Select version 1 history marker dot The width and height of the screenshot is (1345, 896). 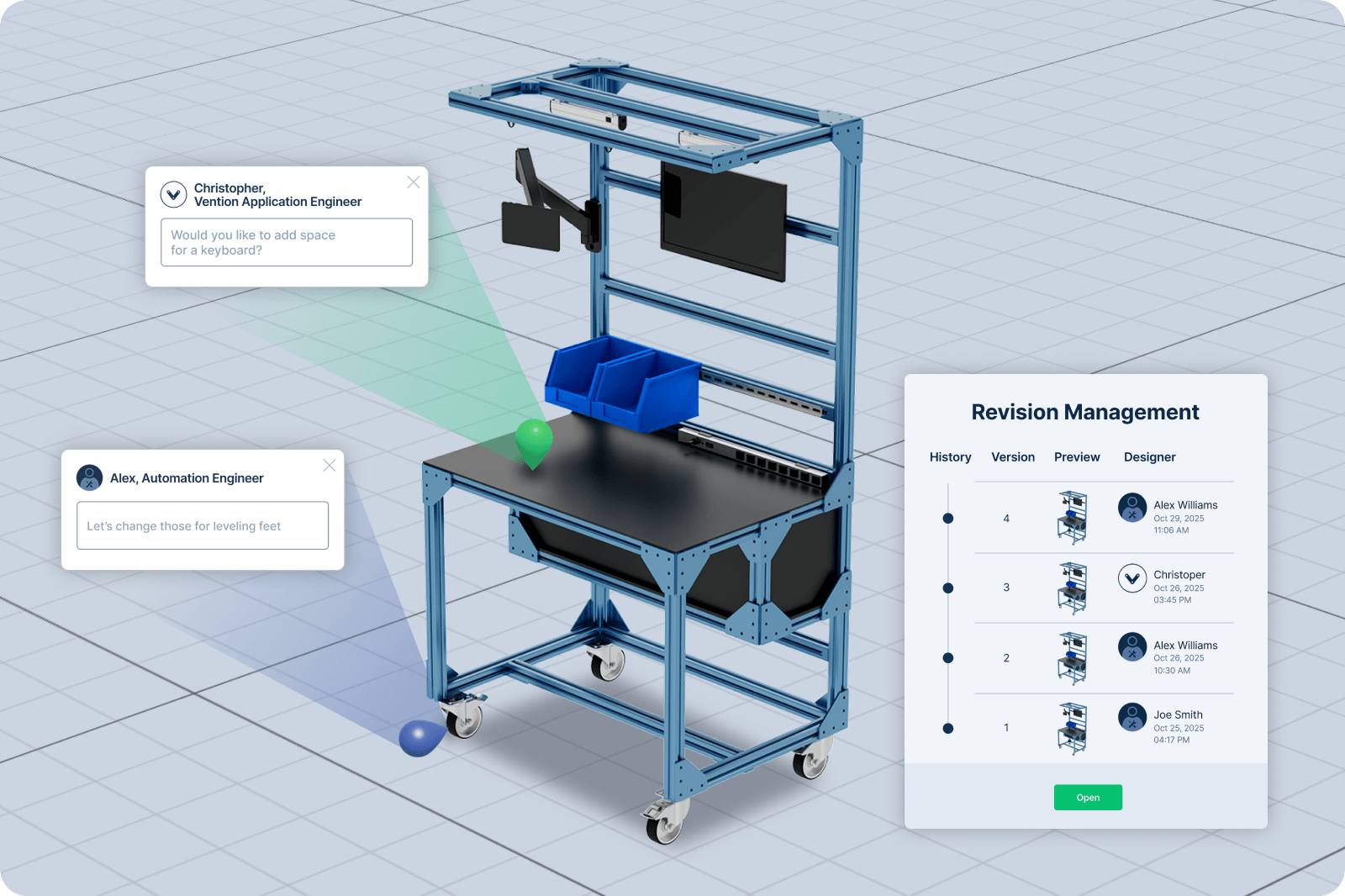[948, 729]
